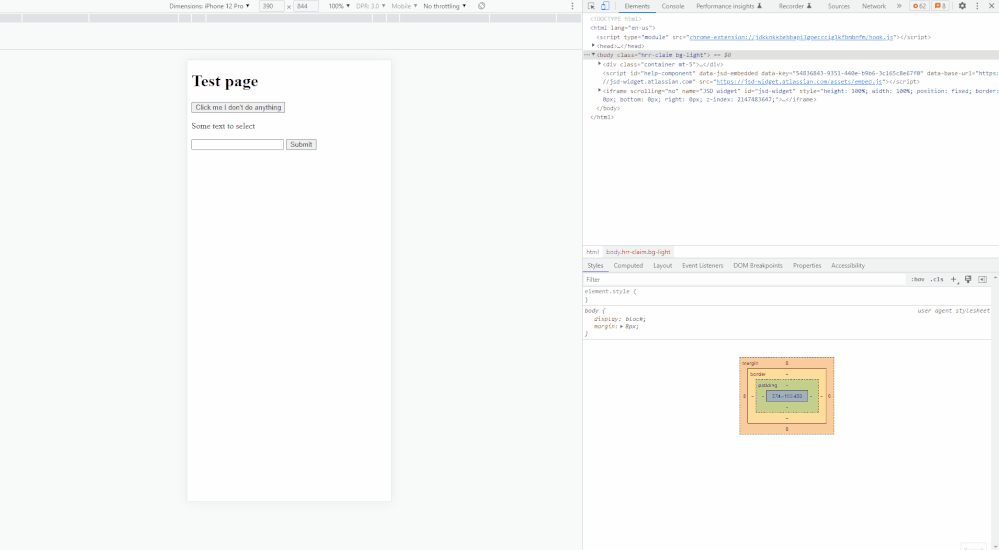Click the display: block declaration
The height and width of the screenshot is (550, 999).
[619, 319]
